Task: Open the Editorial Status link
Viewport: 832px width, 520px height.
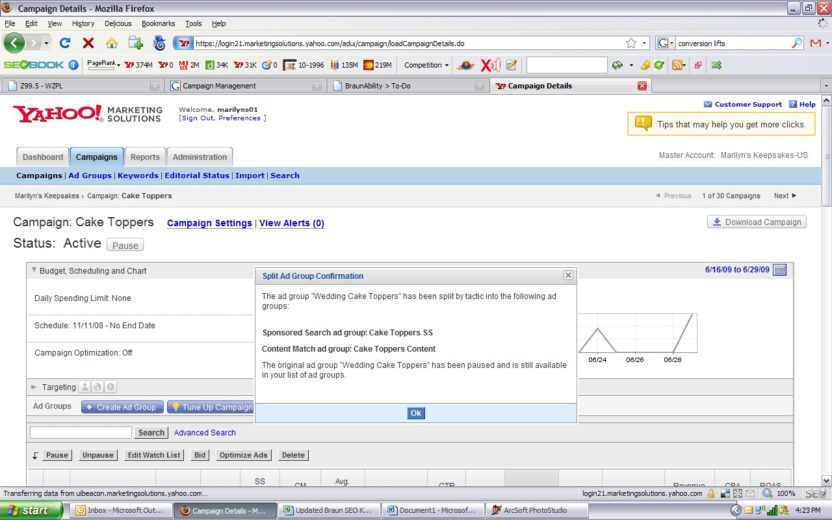Action: click(x=197, y=175)
